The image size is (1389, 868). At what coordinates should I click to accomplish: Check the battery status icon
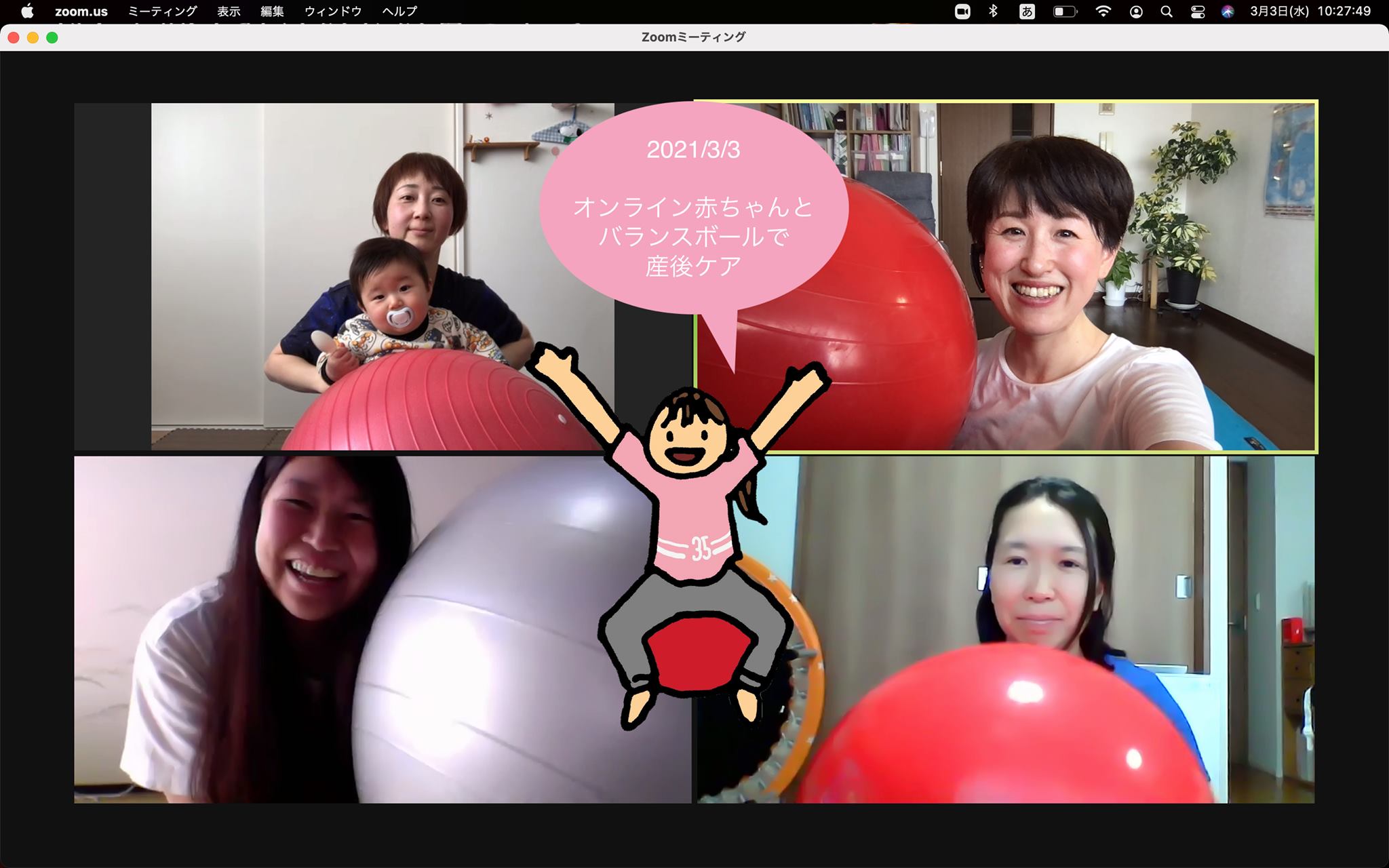(x=1065, y=12)
